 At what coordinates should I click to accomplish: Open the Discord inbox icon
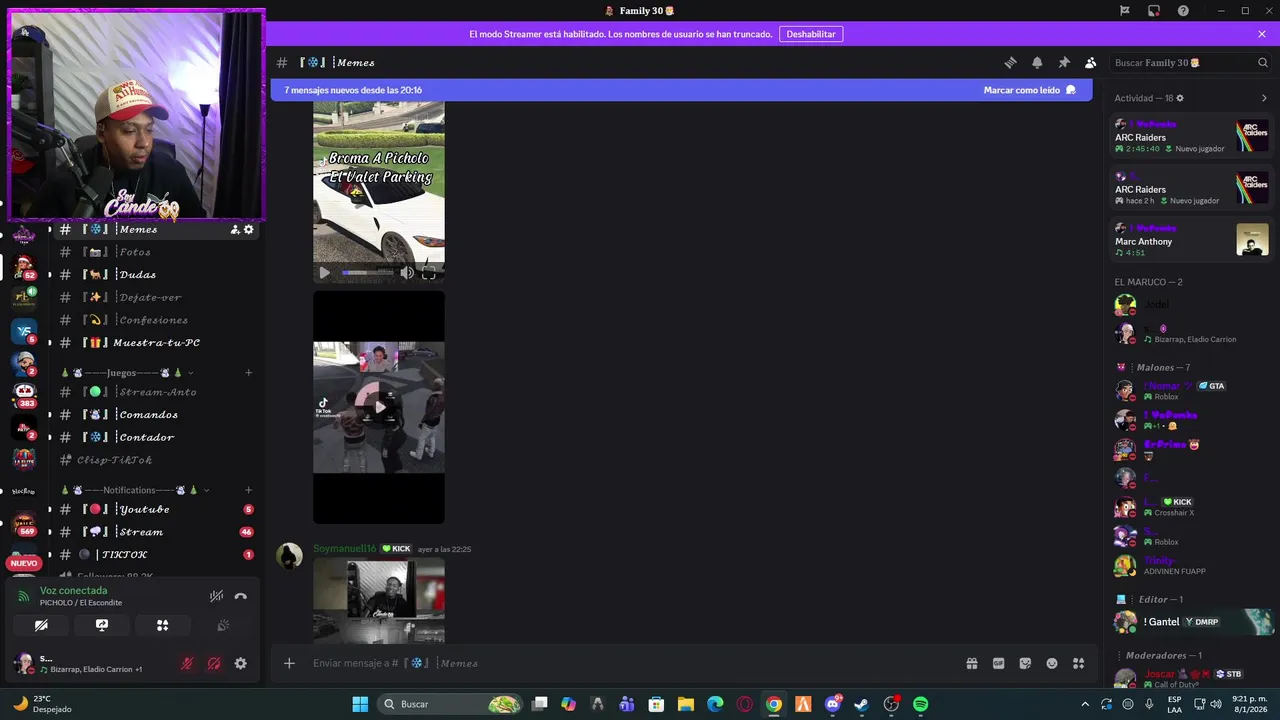tap(1153, 11)
